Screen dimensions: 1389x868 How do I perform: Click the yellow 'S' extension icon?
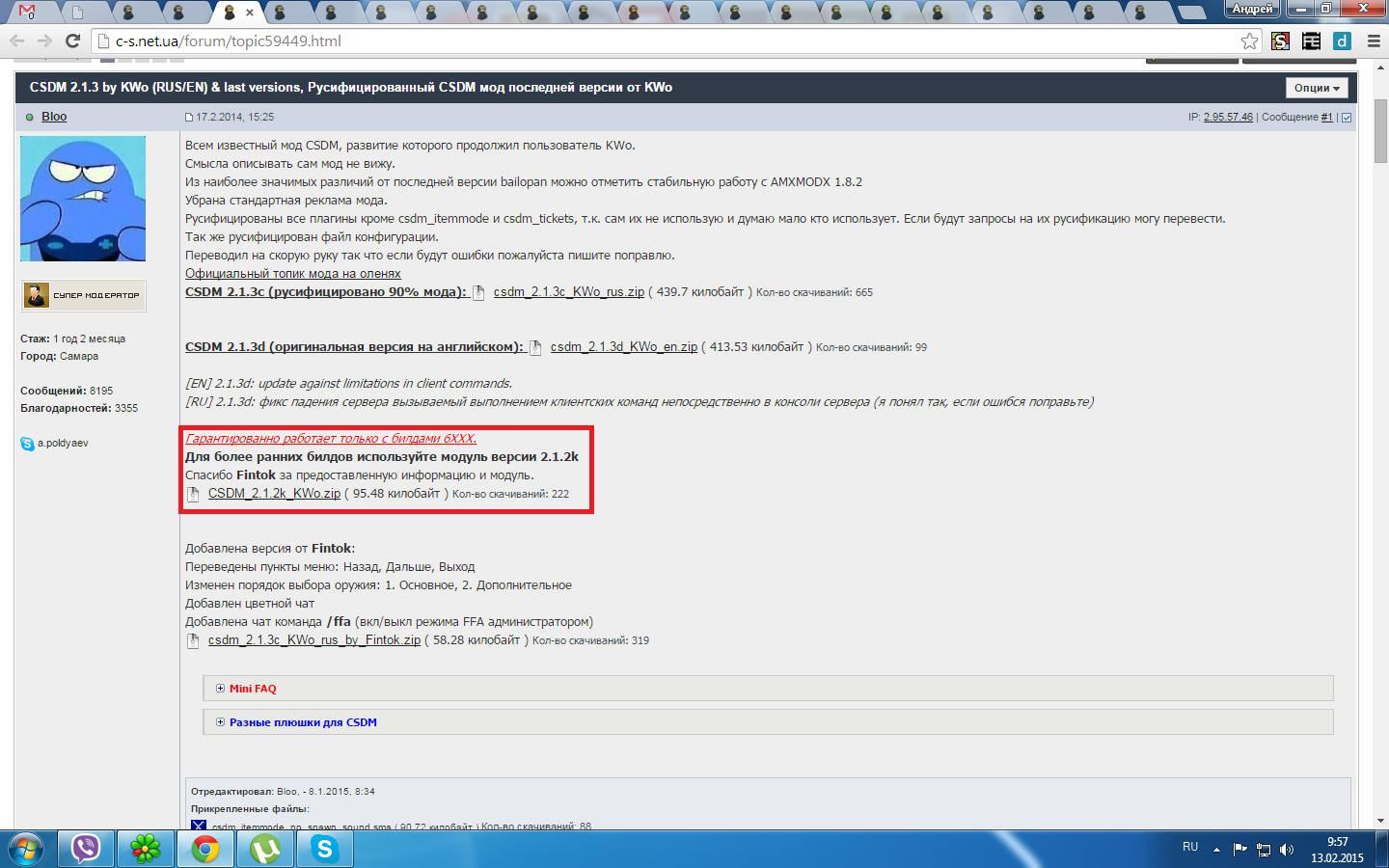(1280, 41)
